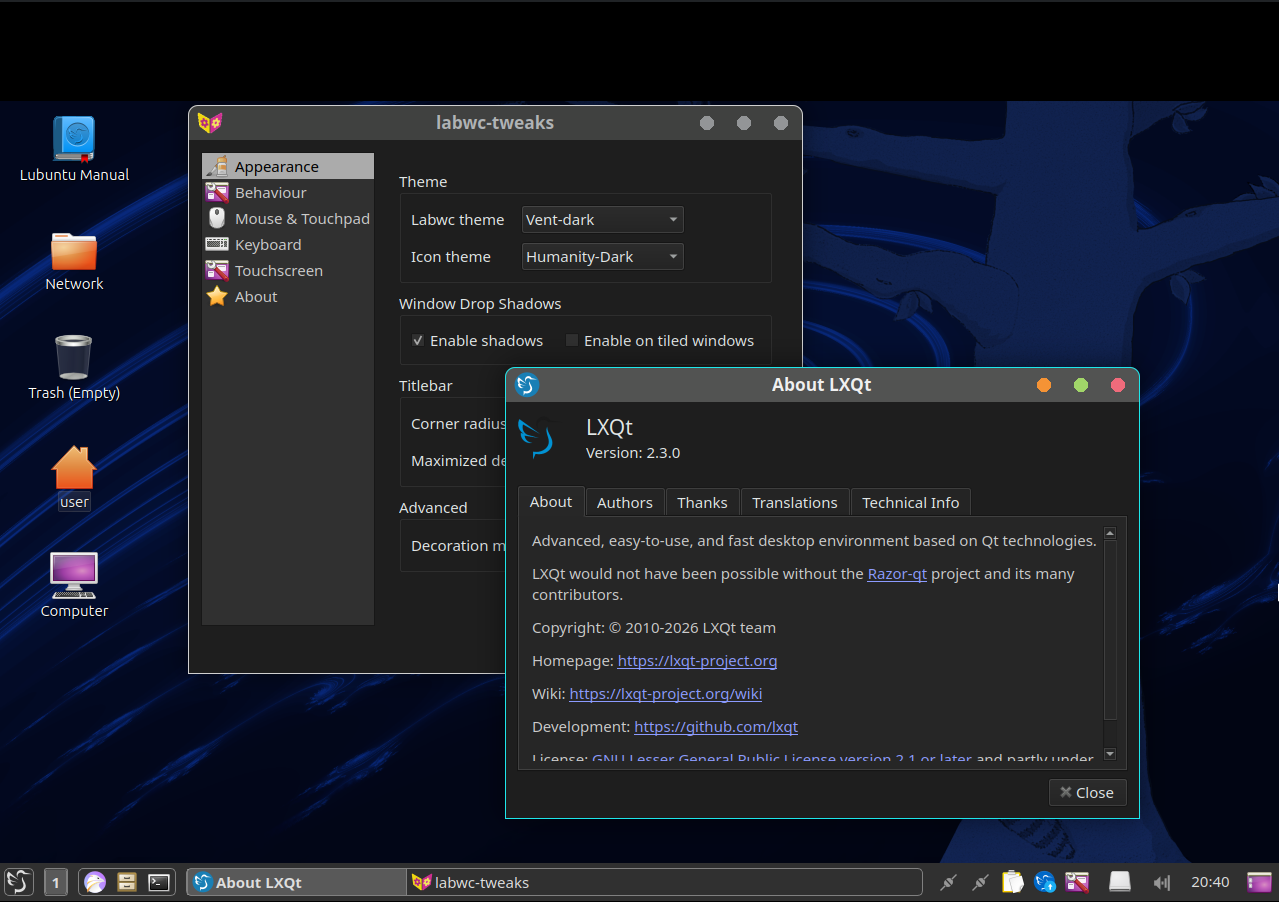Open the Behaviour settings section
Image resolution: width=1279 pixels, height=902 pixels.
(270, 192)
